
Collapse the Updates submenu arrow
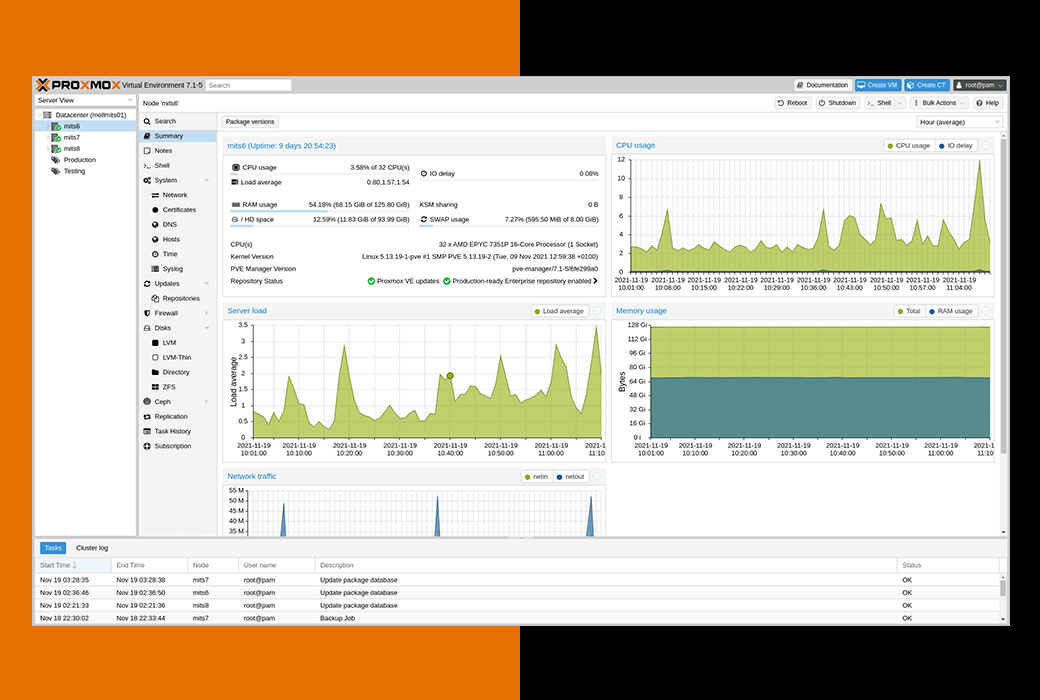(207, 283)
